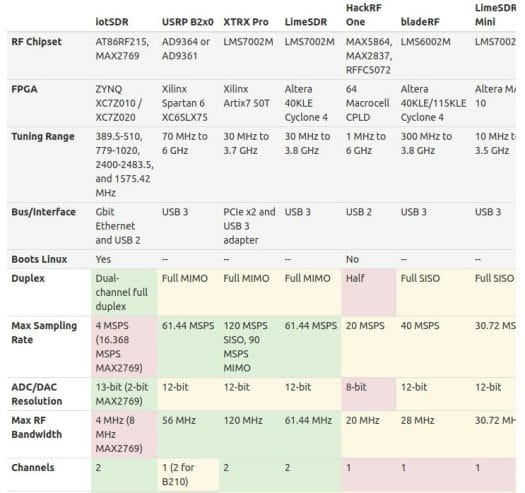Viewport: 525px width, 493px height.
Task: Select the LimeSDR column header
Action: point(305,22)
